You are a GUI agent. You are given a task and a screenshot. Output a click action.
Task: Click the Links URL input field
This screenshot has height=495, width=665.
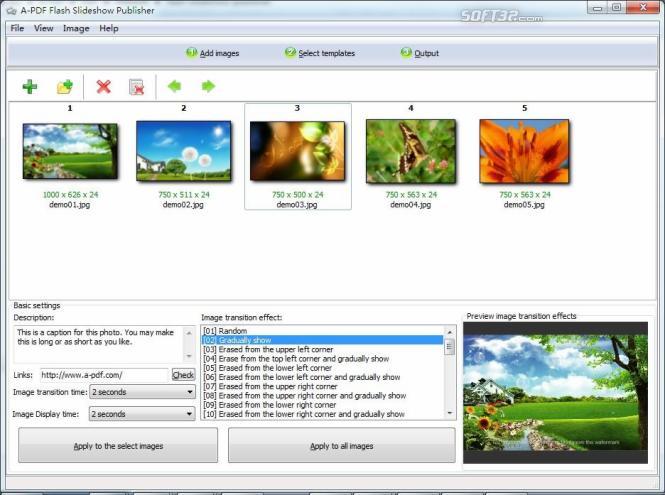pos(105,375)
